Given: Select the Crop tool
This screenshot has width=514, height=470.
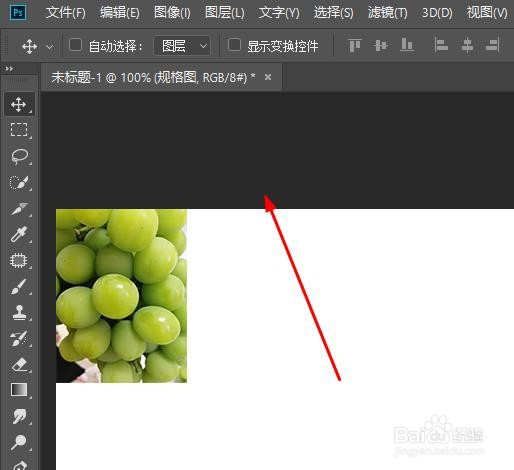Looking at the screenshot, I should [x=19, y=208].
